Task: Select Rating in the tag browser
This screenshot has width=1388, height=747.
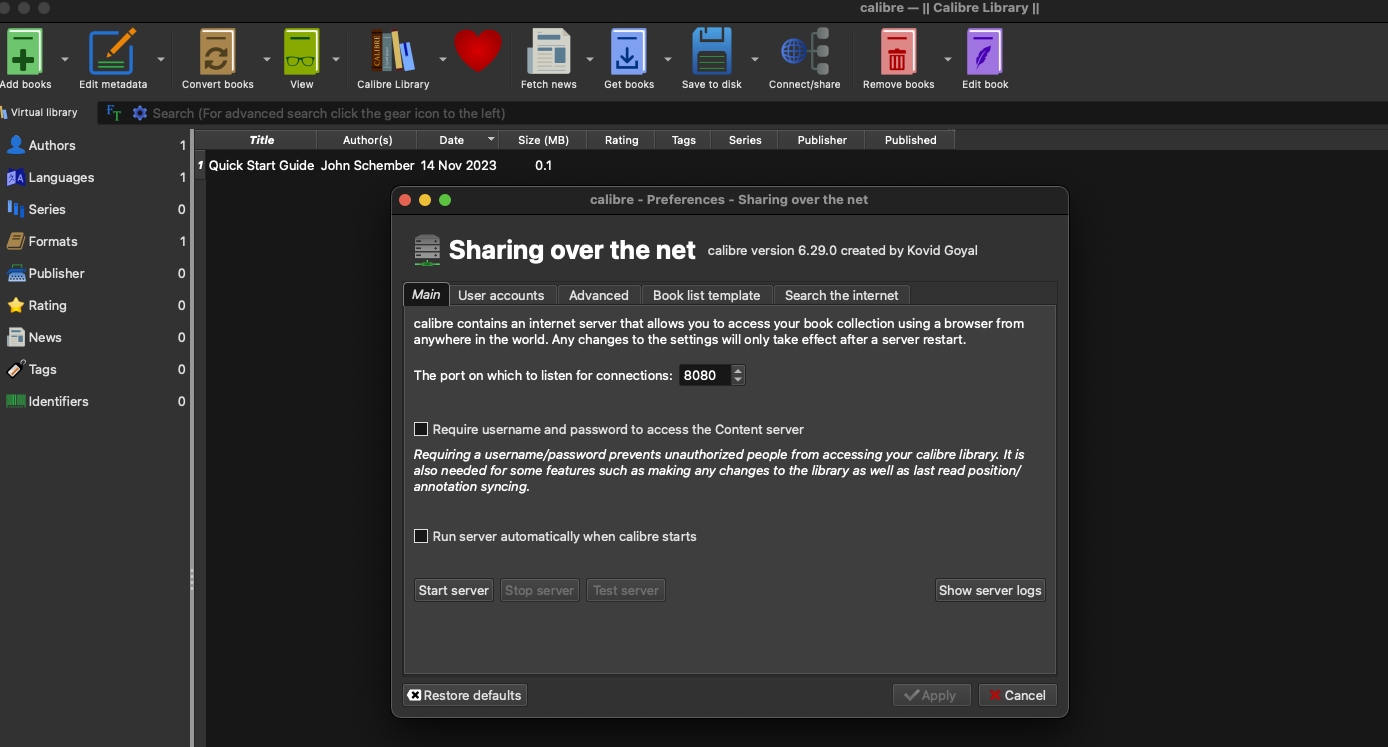Action: pos(94,305)
